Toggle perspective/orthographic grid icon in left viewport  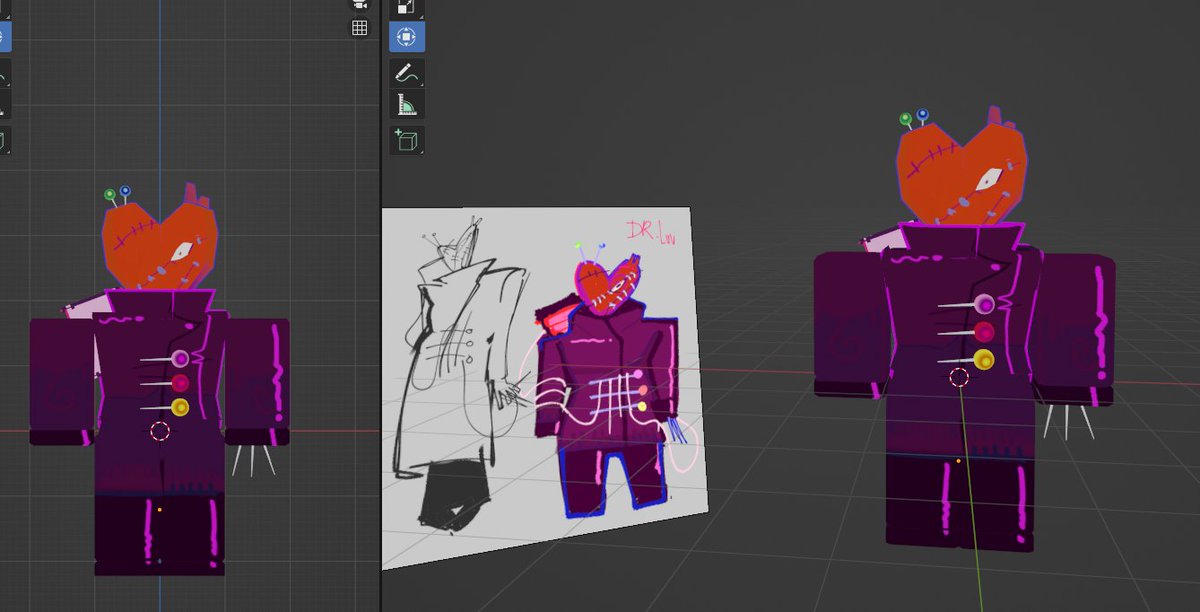tap(359, 28)
